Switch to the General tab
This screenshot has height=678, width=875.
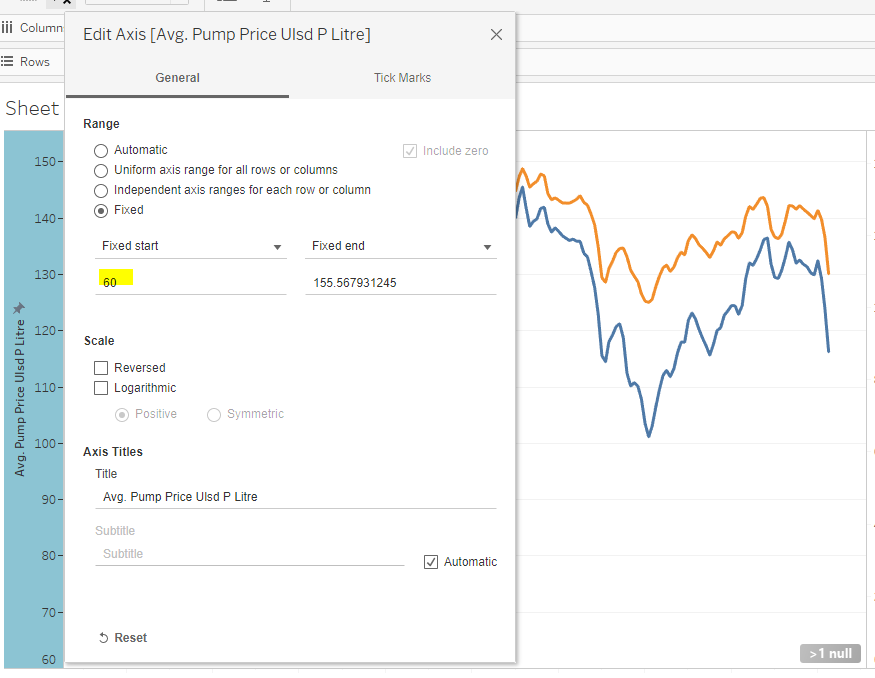coord(177,78)
